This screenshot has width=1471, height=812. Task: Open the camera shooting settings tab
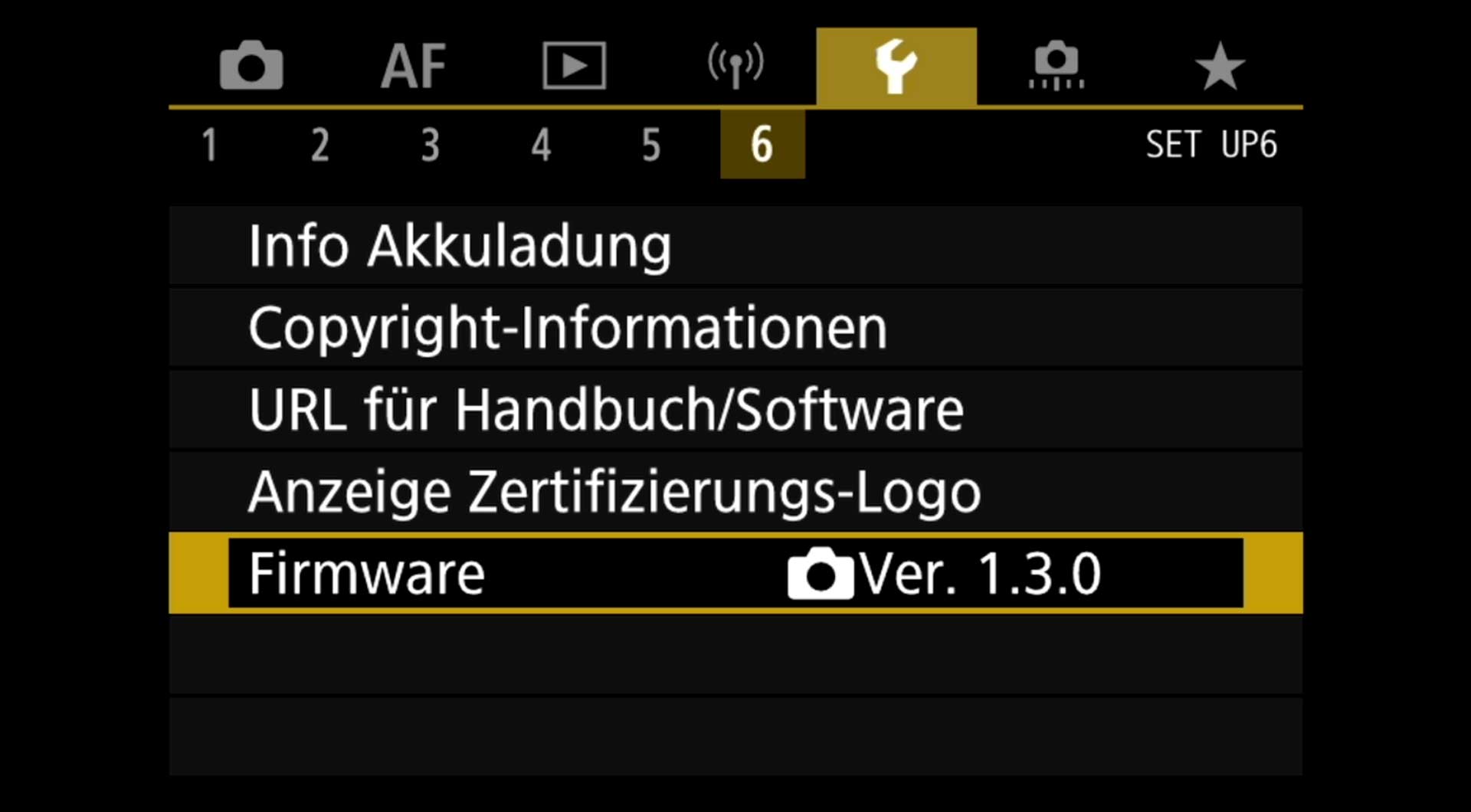pyautogui.click(x=251, y=67)
